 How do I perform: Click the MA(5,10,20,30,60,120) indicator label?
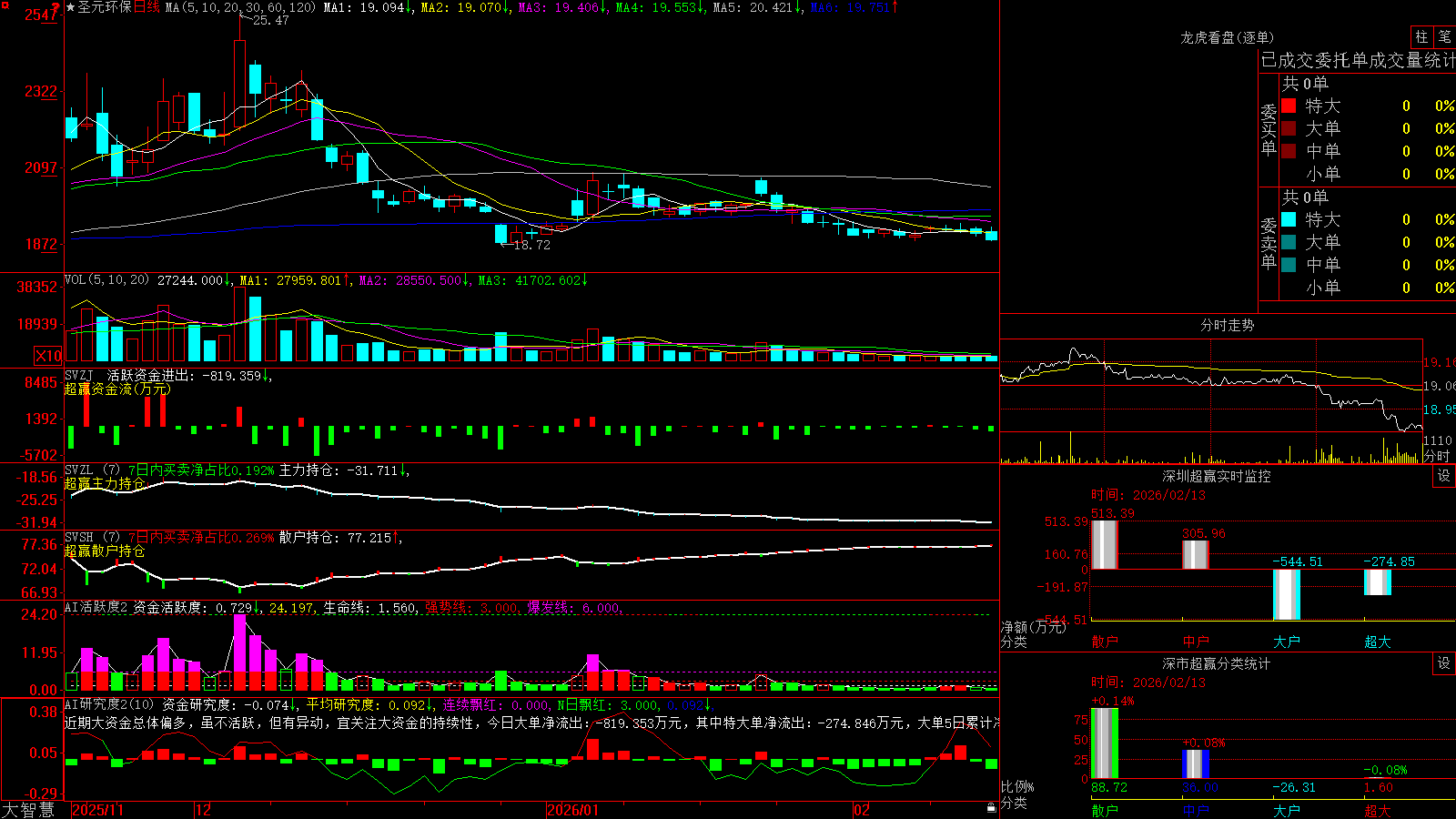coord(240,7)
